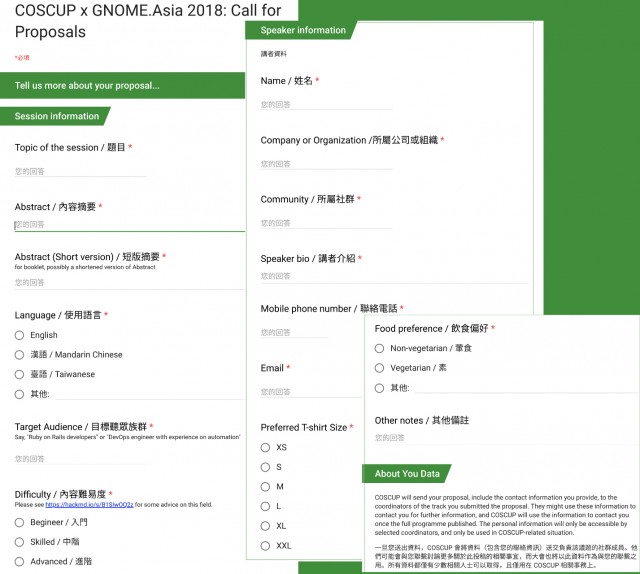Image resolution: width=640 pixels, height=574 pixels.
Task: Click the Community / 所屬社群 answer field
Action: 326,223
